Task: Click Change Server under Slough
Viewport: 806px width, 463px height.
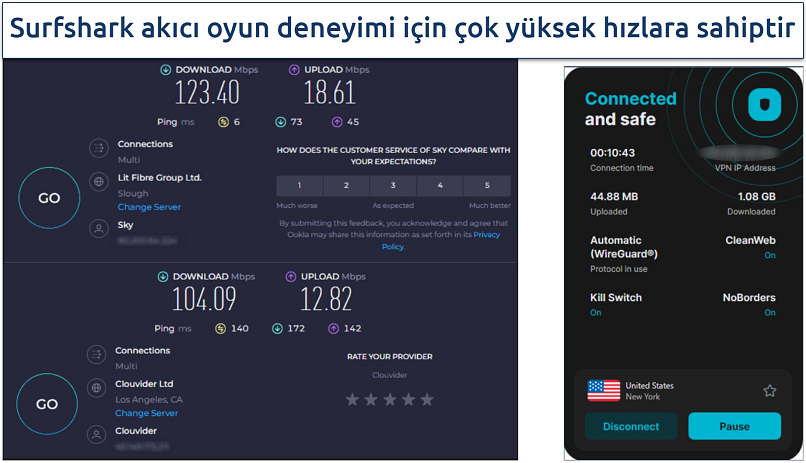Action: [x=149, y=207]
